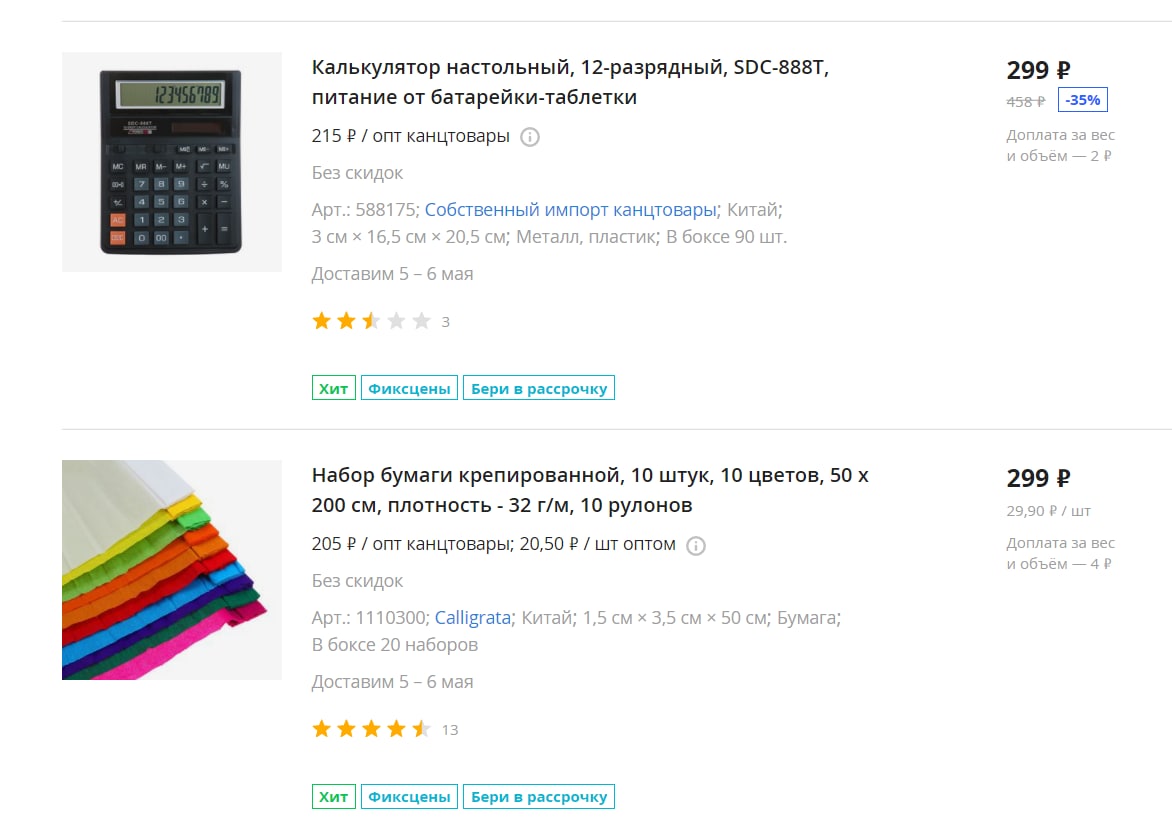The width and height of the screenshot is (1172, 832).
Task: Click Фиксцены tag under the crepe paper
Action: (x=410, y=796)
